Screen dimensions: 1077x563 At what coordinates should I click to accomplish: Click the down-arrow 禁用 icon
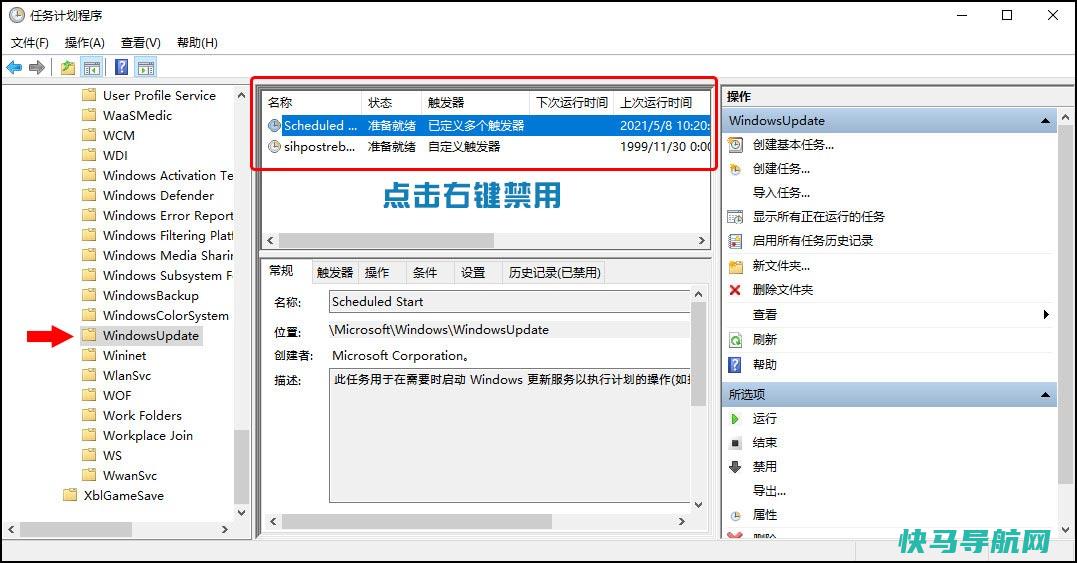pos(735,467)
